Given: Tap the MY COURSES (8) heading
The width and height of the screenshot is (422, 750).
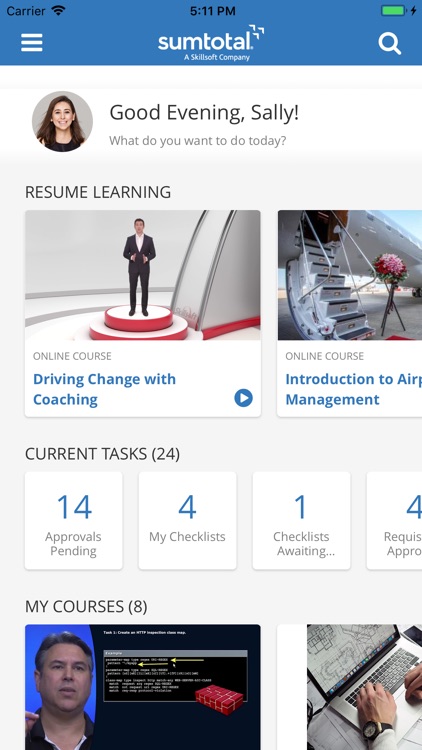Looking at the screenshot, I should (86, 607).
